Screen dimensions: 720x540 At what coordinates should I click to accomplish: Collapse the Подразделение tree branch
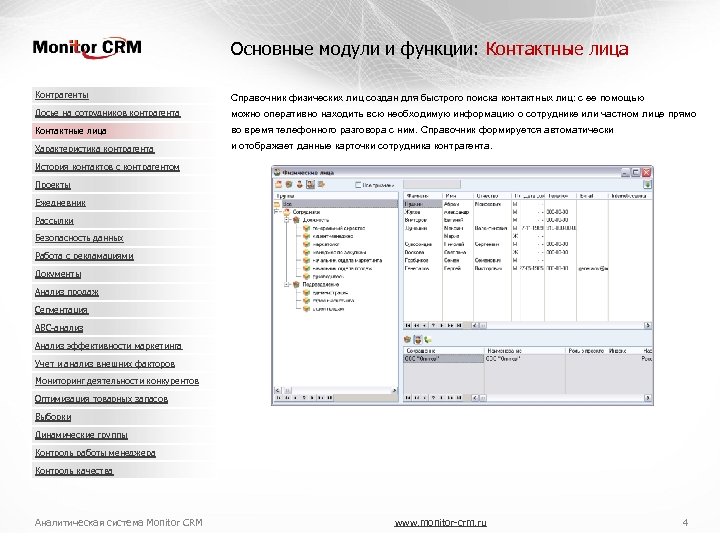click(x=287, y=285)
